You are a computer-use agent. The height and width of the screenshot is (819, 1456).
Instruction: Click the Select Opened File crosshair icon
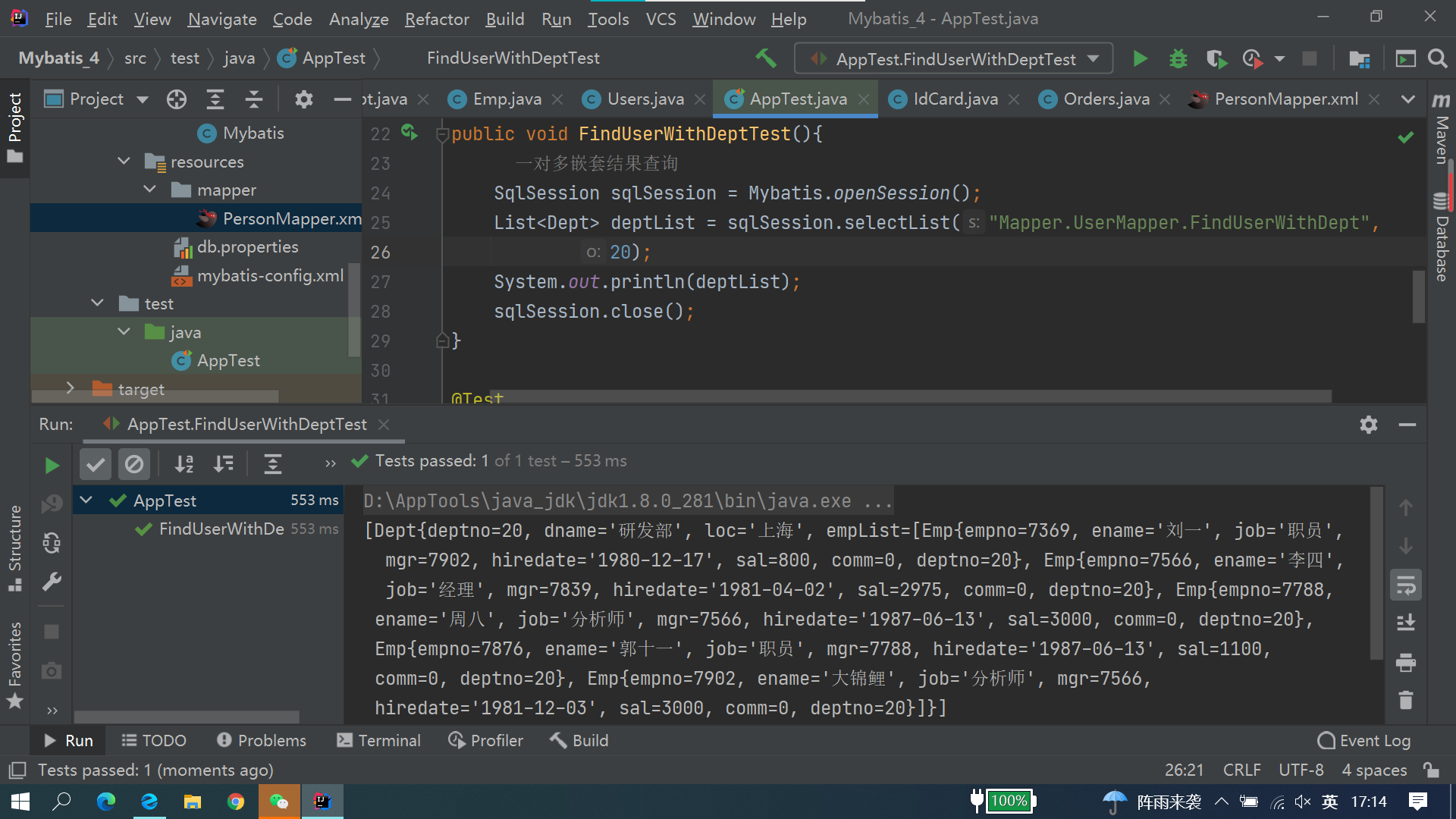[x=176, y=99]
